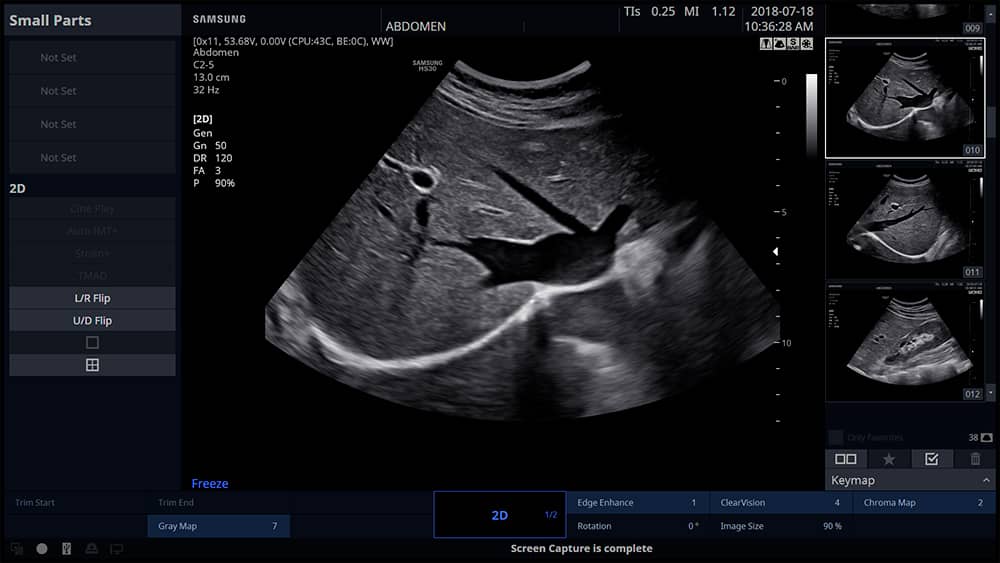Open the Gray Map setting
The width and height of the screenshot is (1000, 563).
pyautogui.click(x=217, y=526)
